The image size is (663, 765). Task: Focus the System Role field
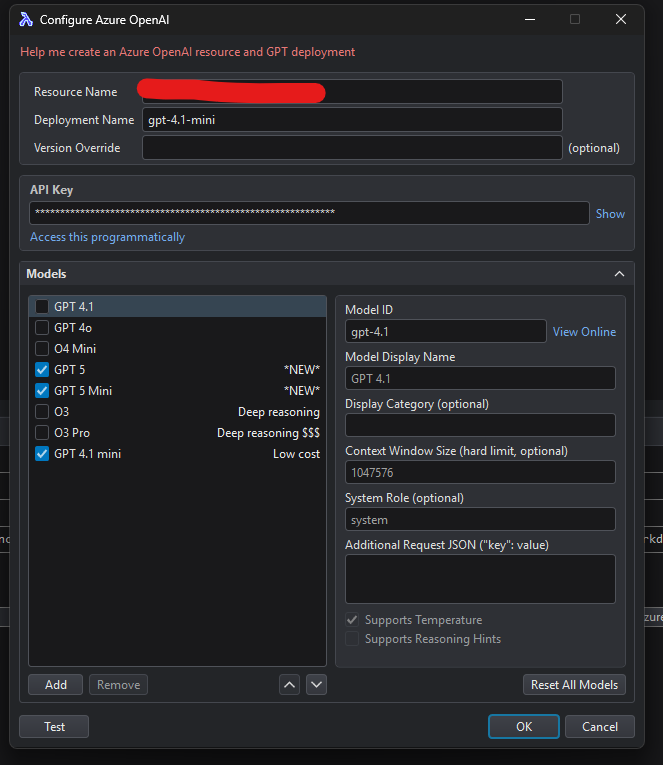click(481, 519)
